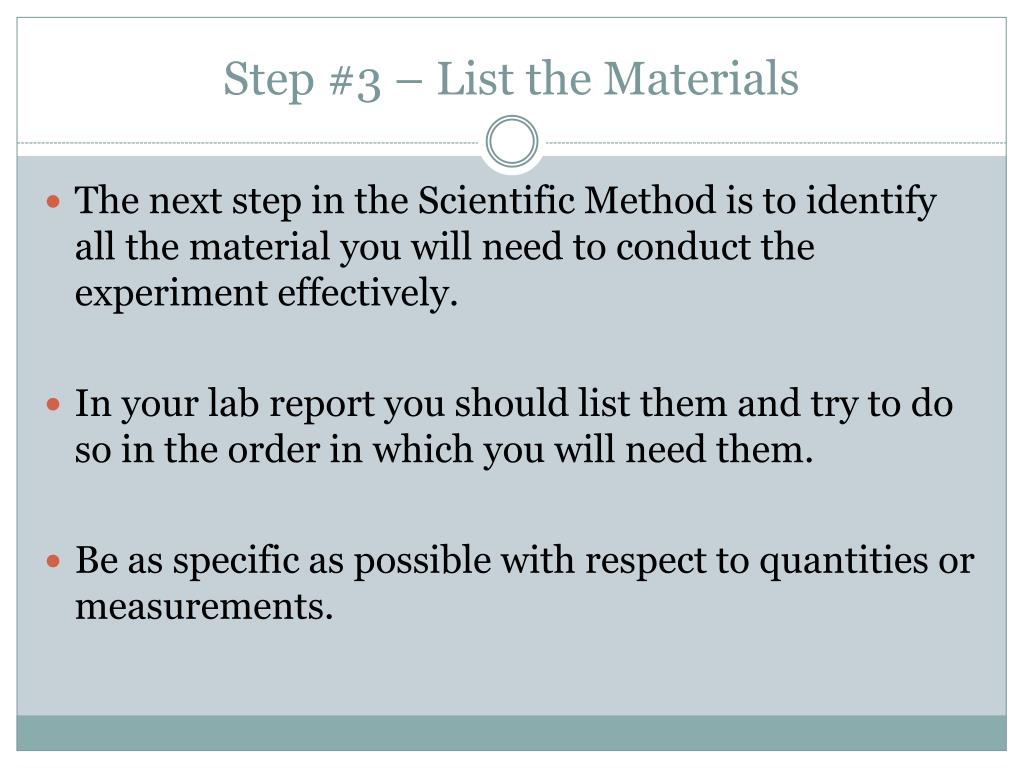Click the circle ornament below the title
The image size is (1024, 768).
tap(512, 142)
